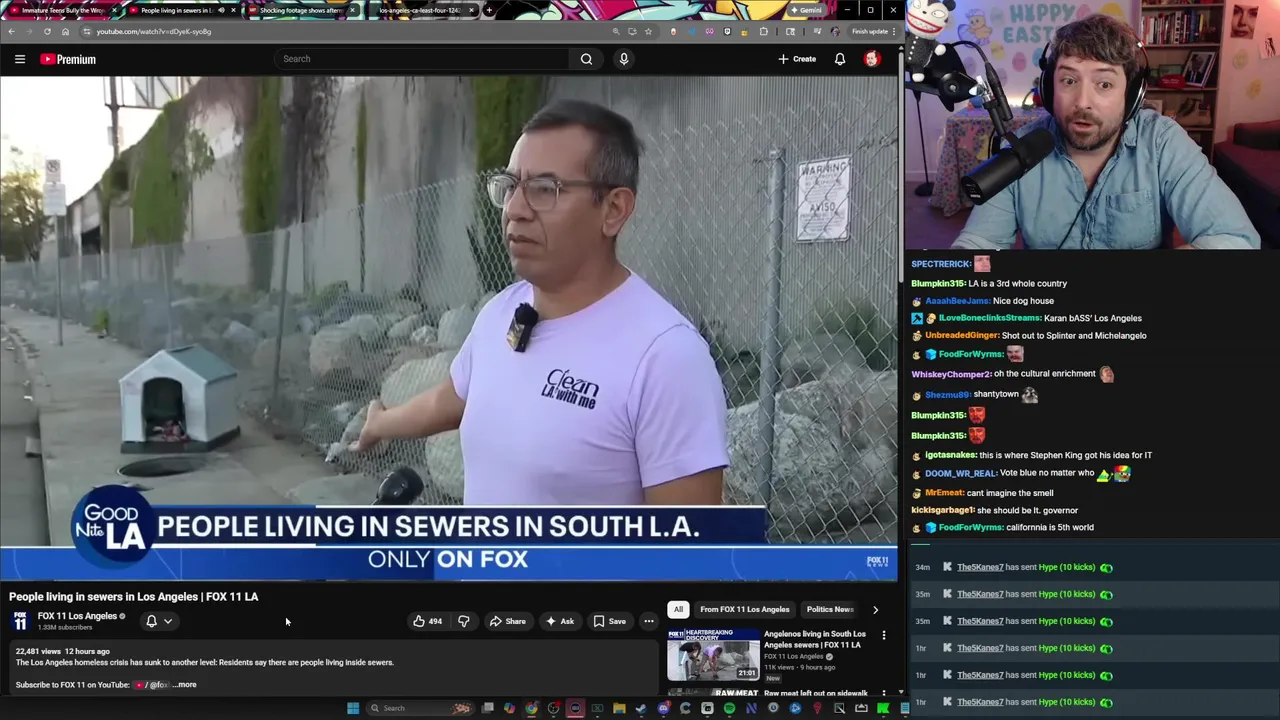Click the Ask button under the video
Screen dimensions: 1280x720
[x=559, y=621]
